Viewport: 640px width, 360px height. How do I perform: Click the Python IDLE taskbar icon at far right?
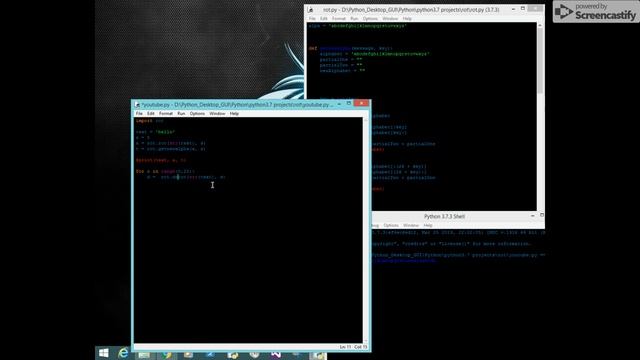pyautogui.click(x=319, y=355)
